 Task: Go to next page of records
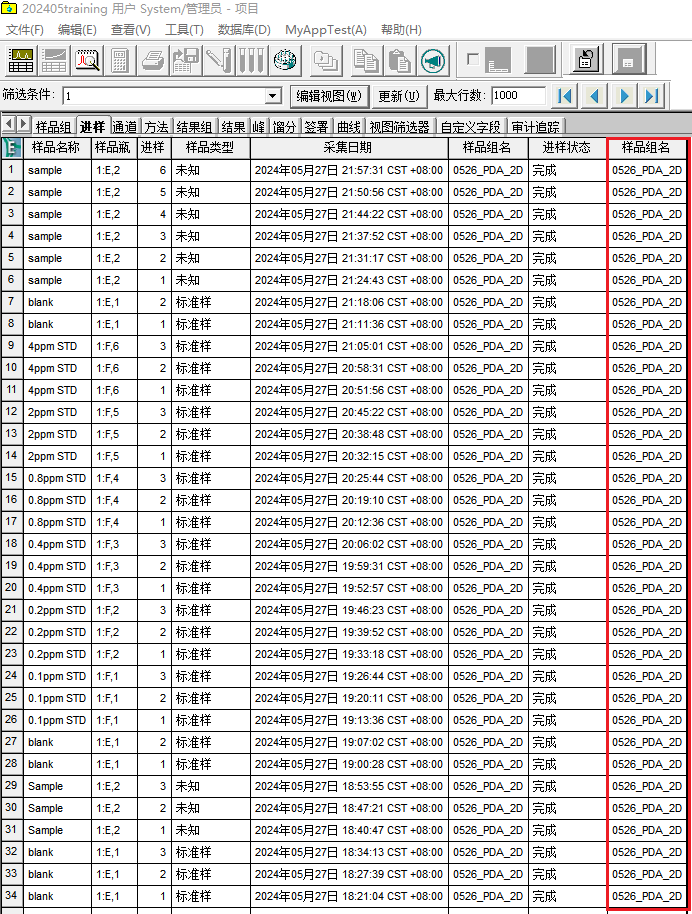coord(623,96)
